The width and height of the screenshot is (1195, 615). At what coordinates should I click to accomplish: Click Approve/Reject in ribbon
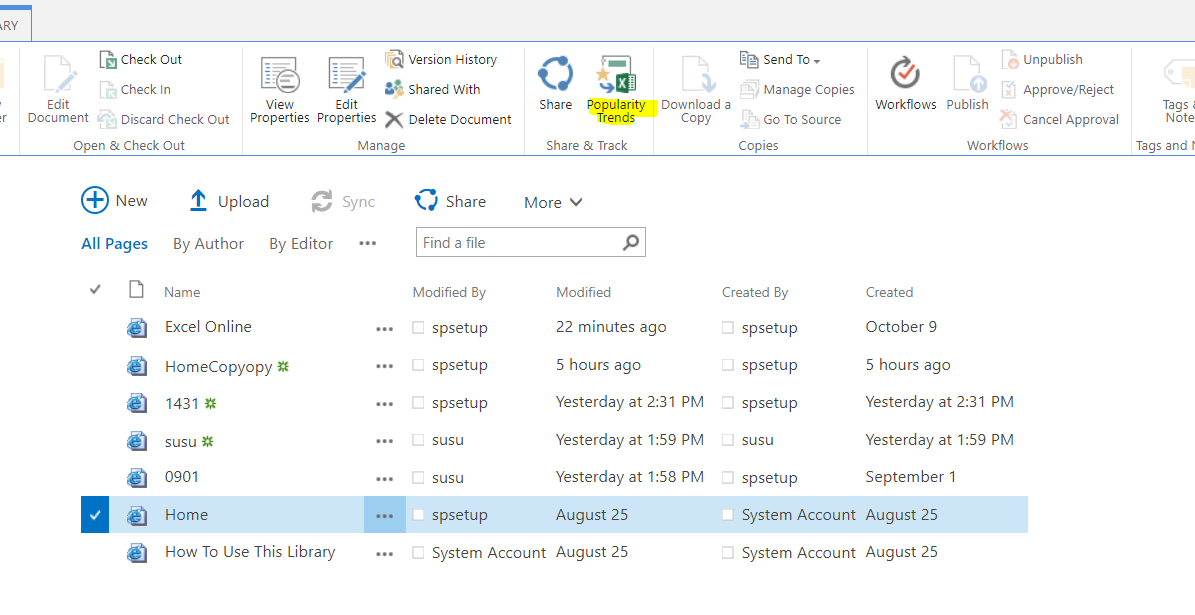(1057, 89)
